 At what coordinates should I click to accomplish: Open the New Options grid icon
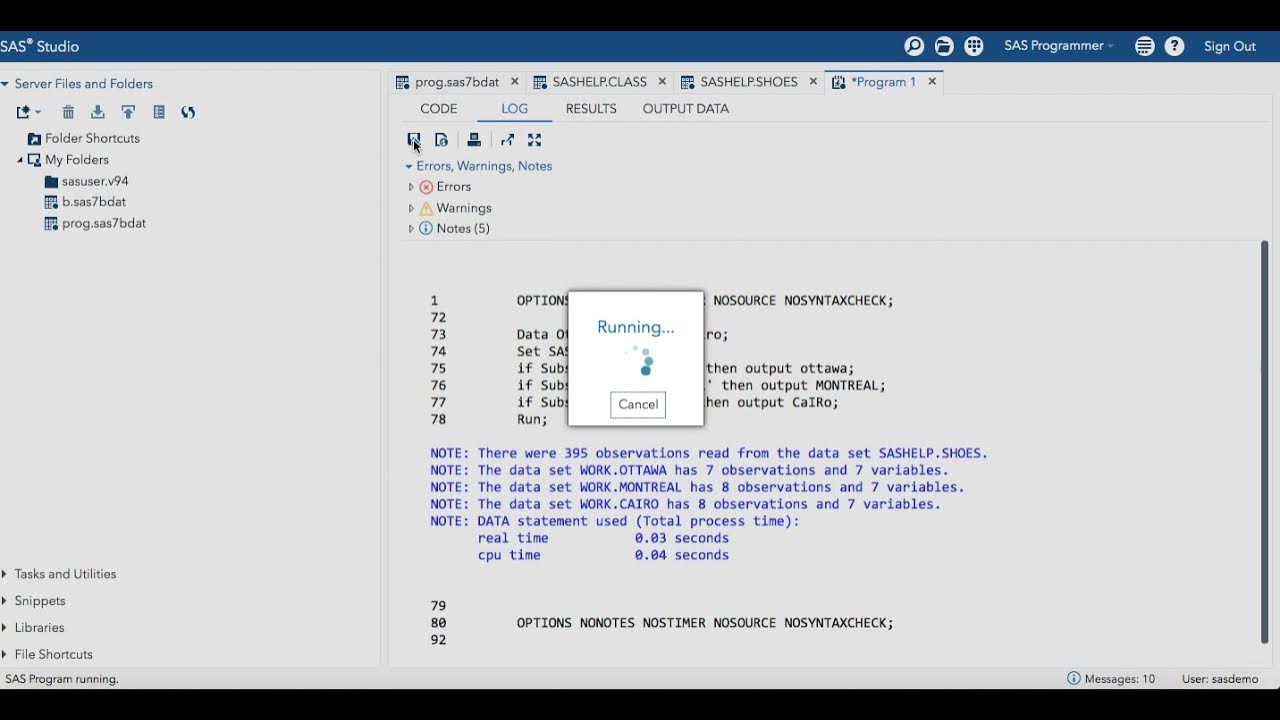(x=974, y=46)
